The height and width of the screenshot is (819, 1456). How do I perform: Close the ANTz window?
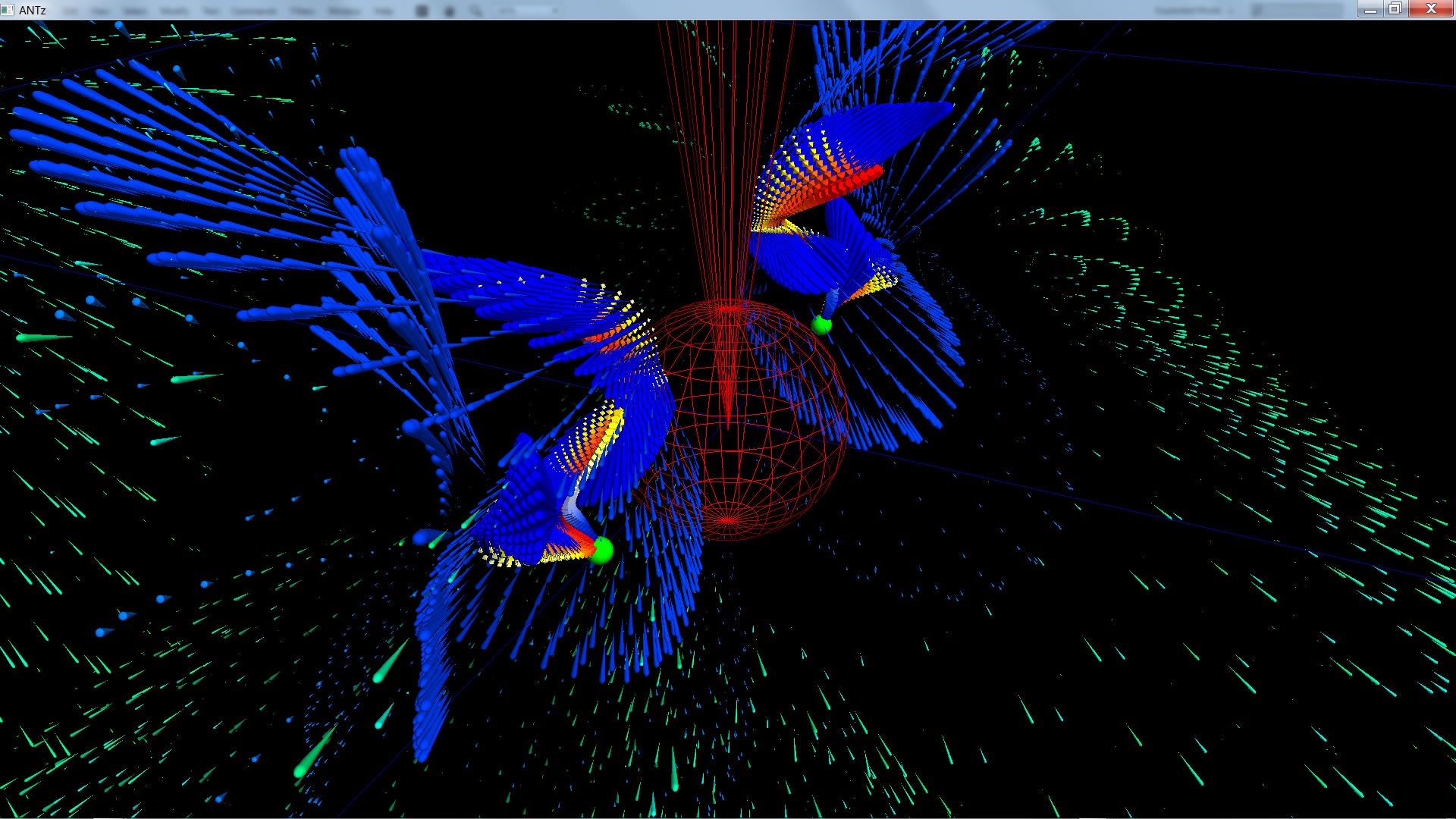click(1431, 9)
